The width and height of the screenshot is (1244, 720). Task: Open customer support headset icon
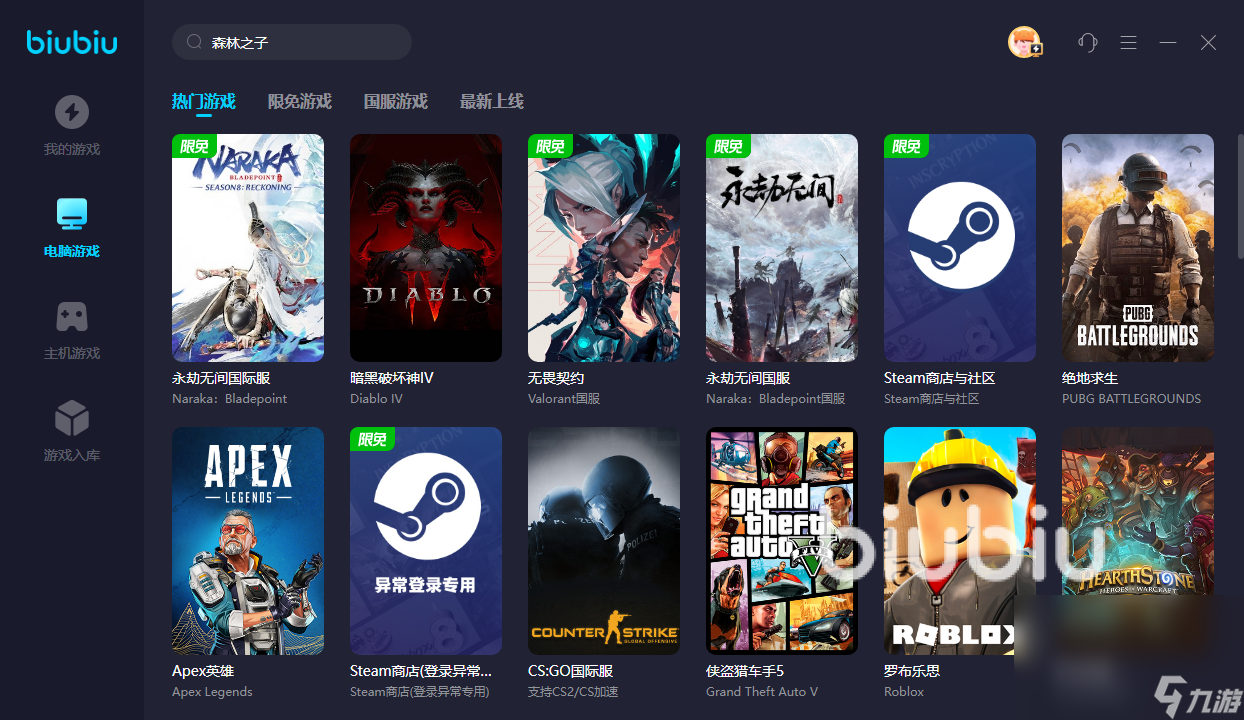(x=1088, y=42)
